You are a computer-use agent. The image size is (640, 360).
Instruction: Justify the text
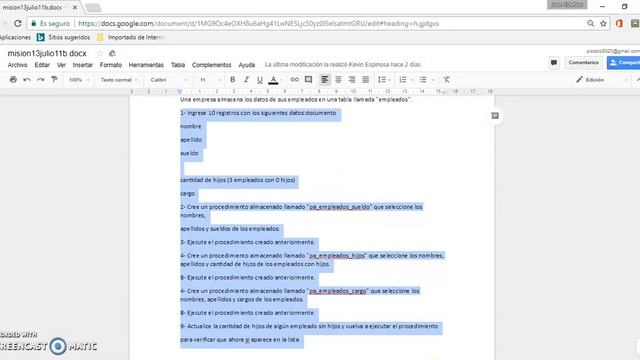point(365,80)
